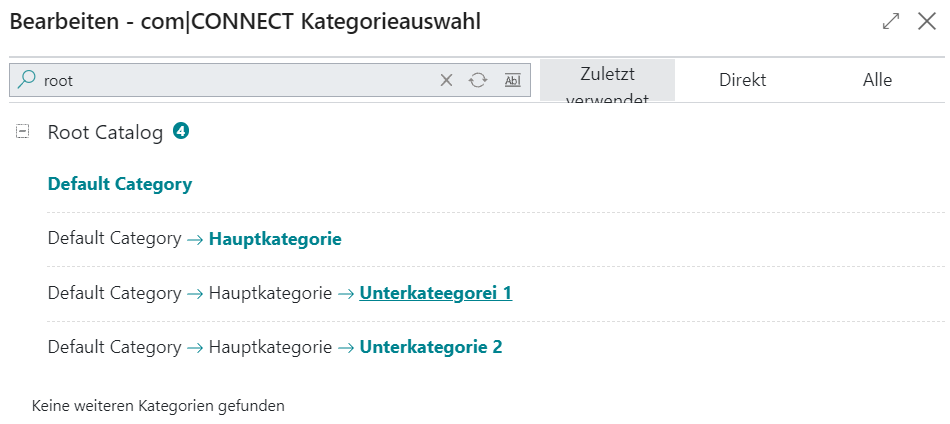Click the count badge showing 4
This screenshot has height=424, width=950.
click(x=181, y=130)
